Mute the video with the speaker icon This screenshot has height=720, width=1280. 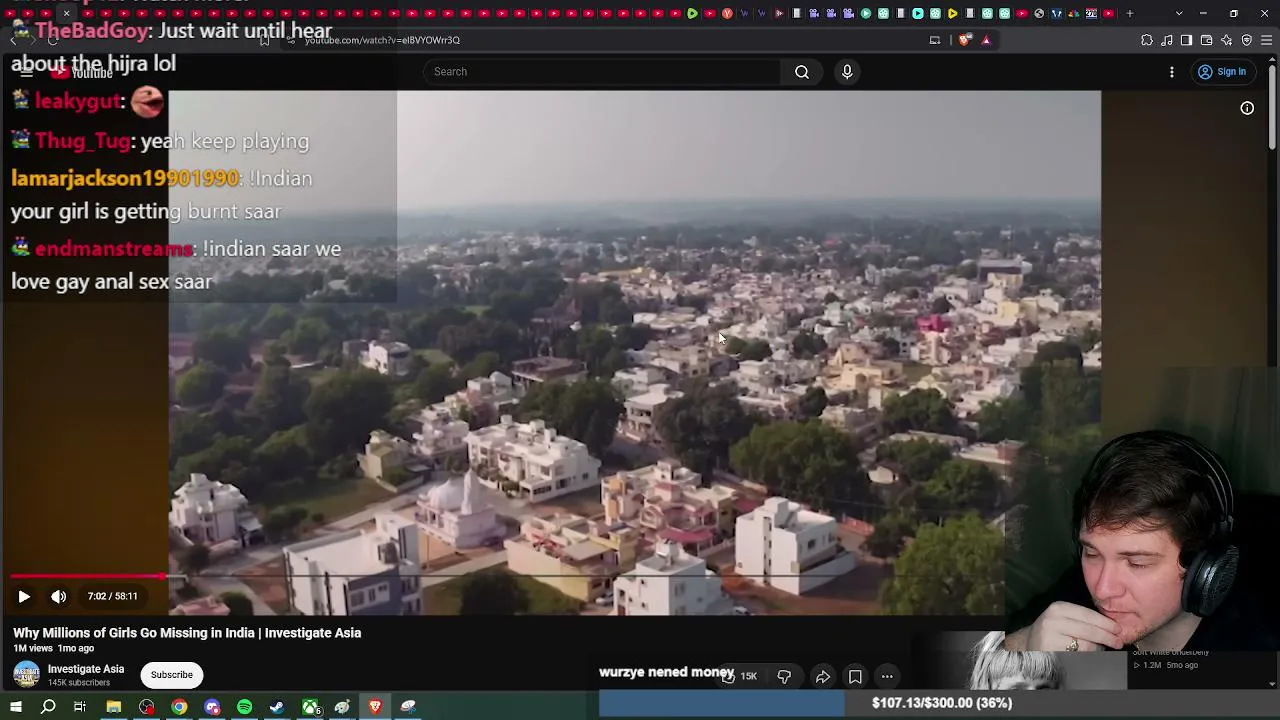(x=59, y=597)
